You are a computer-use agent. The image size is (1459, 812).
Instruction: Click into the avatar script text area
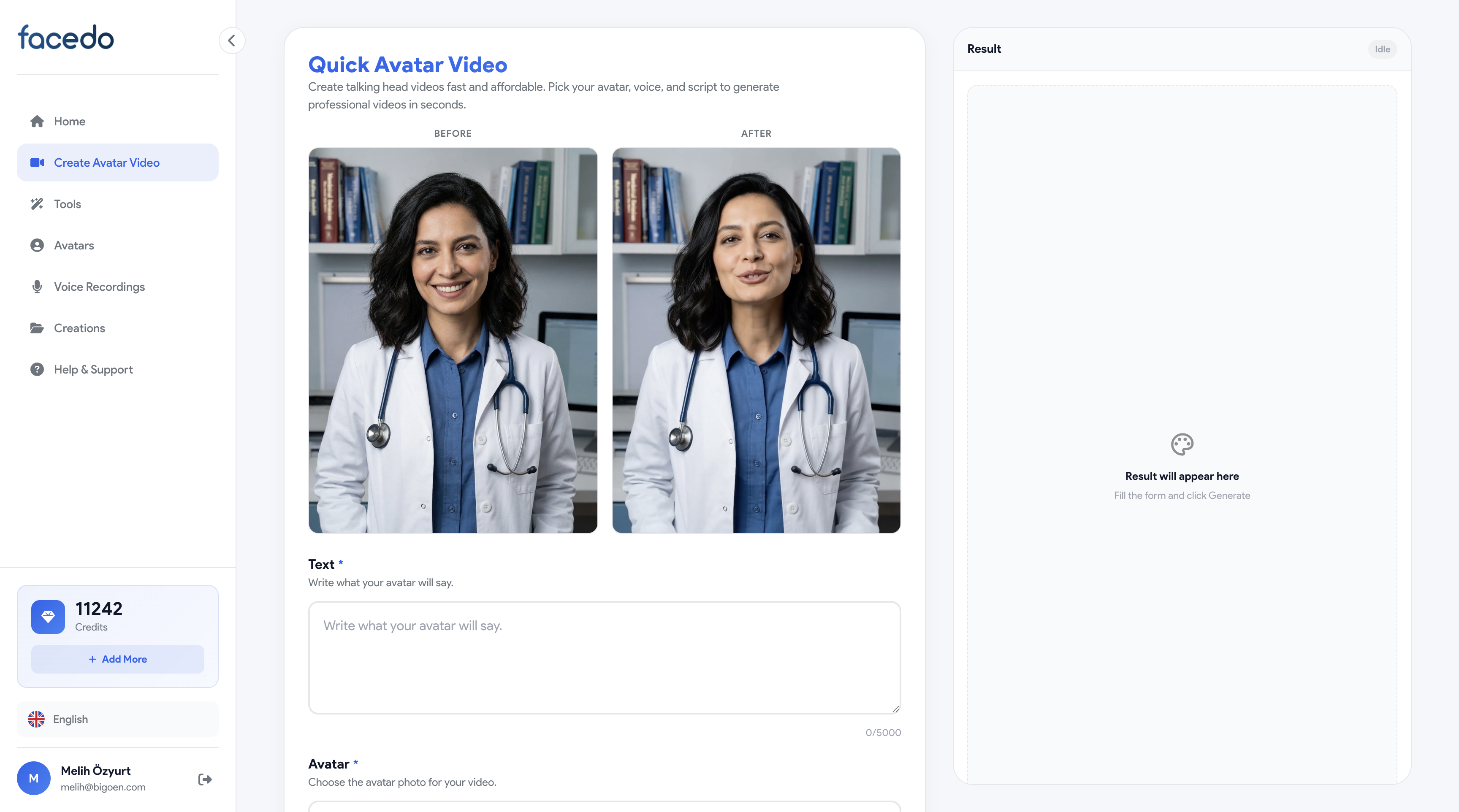[604, 657]
